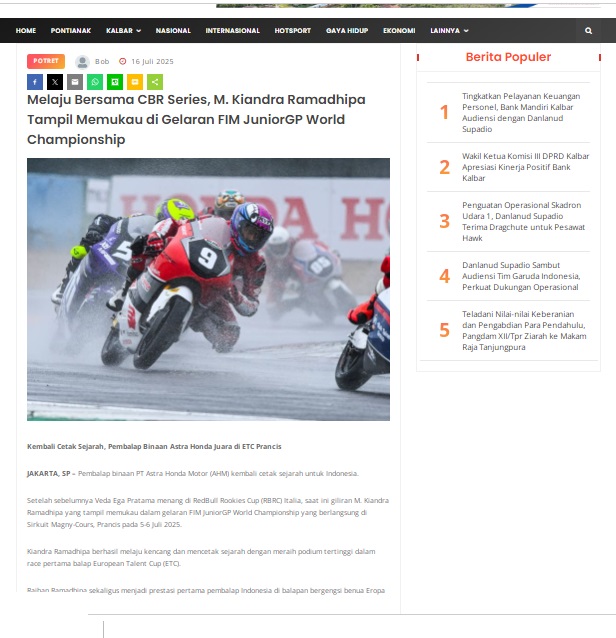Click subheading Kembali Cetak Sejarah, Pembalap Binaan

[x=154, y=446]
